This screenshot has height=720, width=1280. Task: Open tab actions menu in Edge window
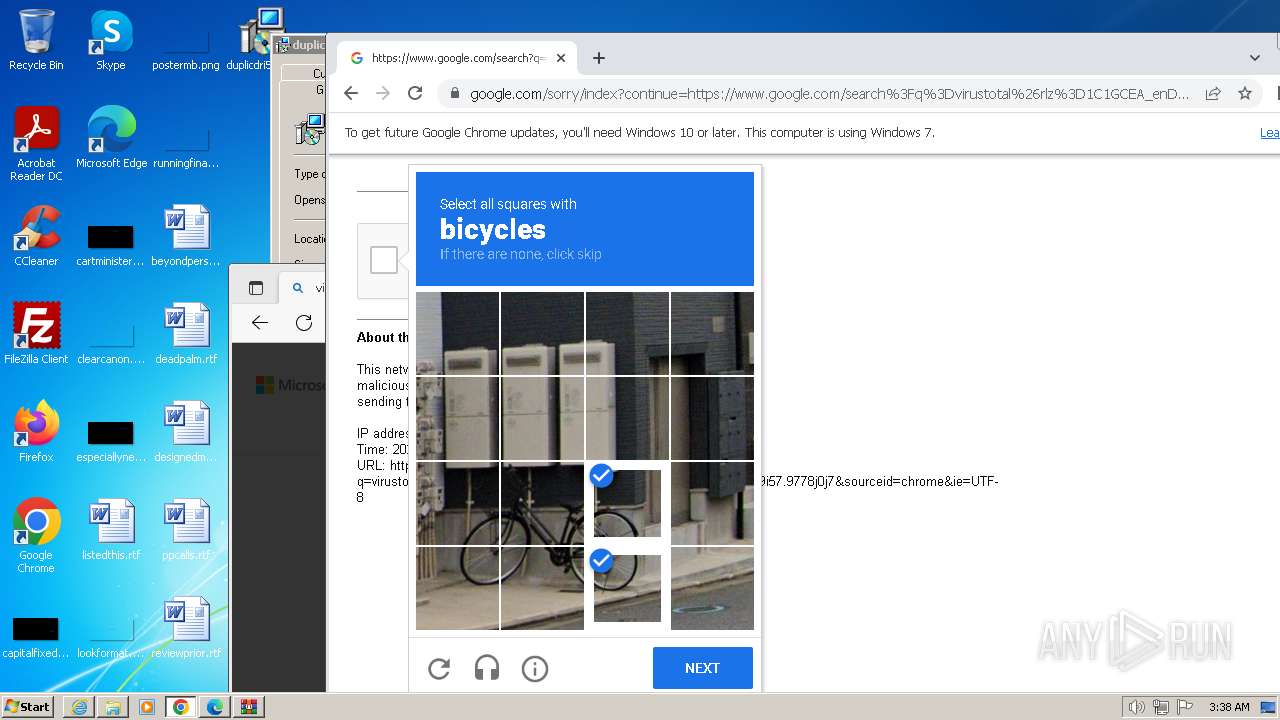[x=256, y=288]
